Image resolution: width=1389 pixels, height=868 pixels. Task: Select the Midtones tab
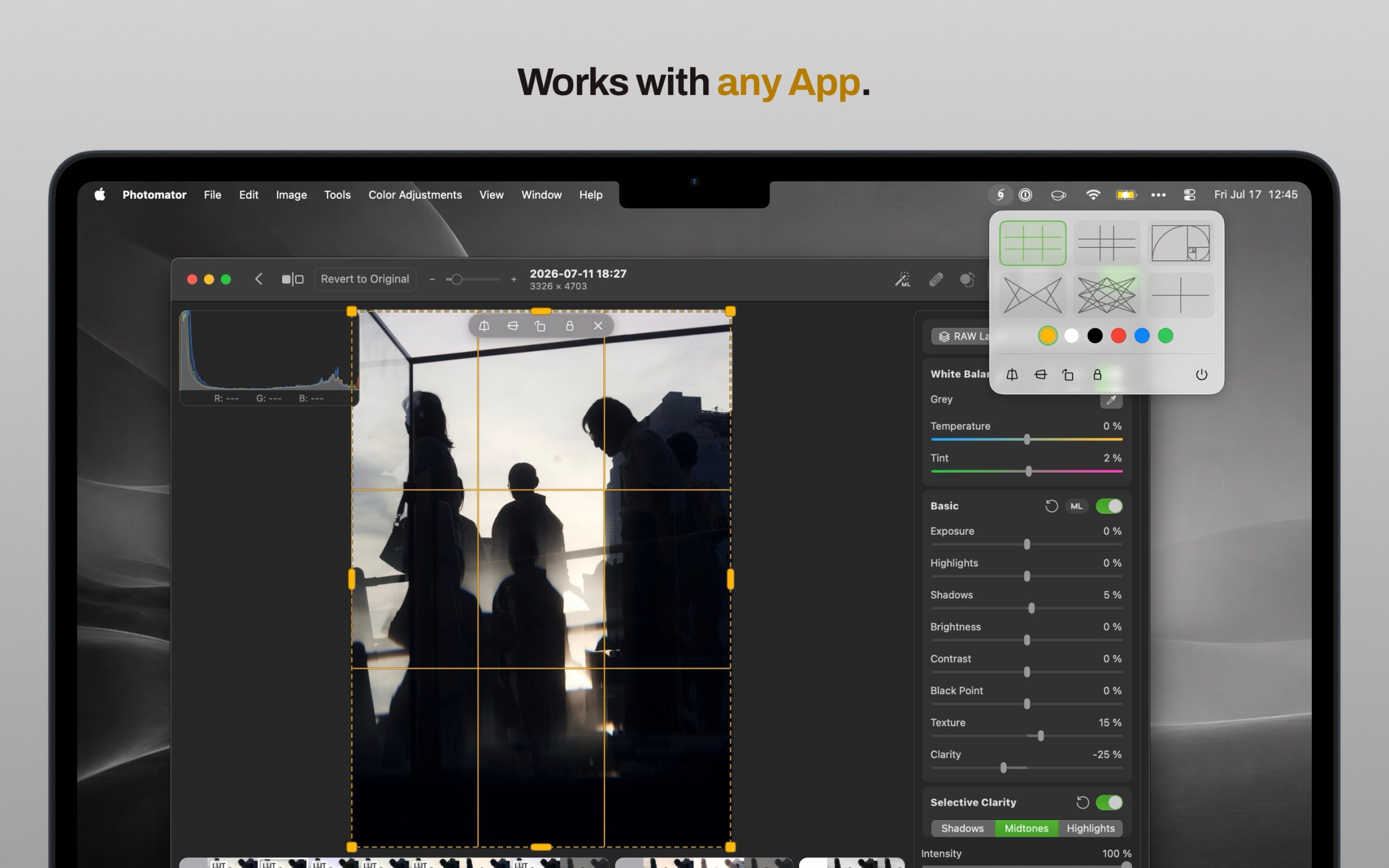1026,828
